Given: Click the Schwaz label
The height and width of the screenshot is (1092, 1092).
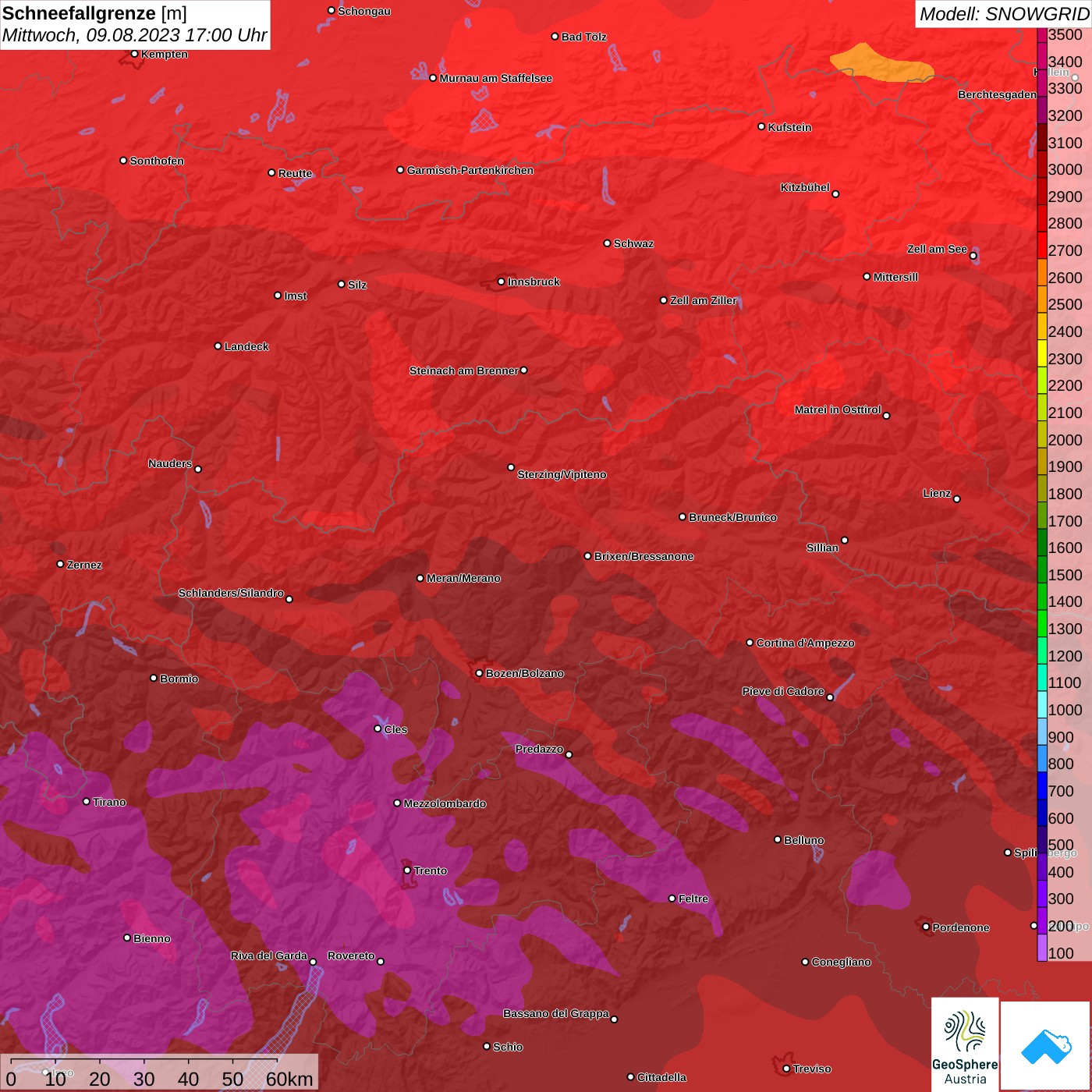Looking at the screenshot, I should pyautogui.click(x=633, y=243).
